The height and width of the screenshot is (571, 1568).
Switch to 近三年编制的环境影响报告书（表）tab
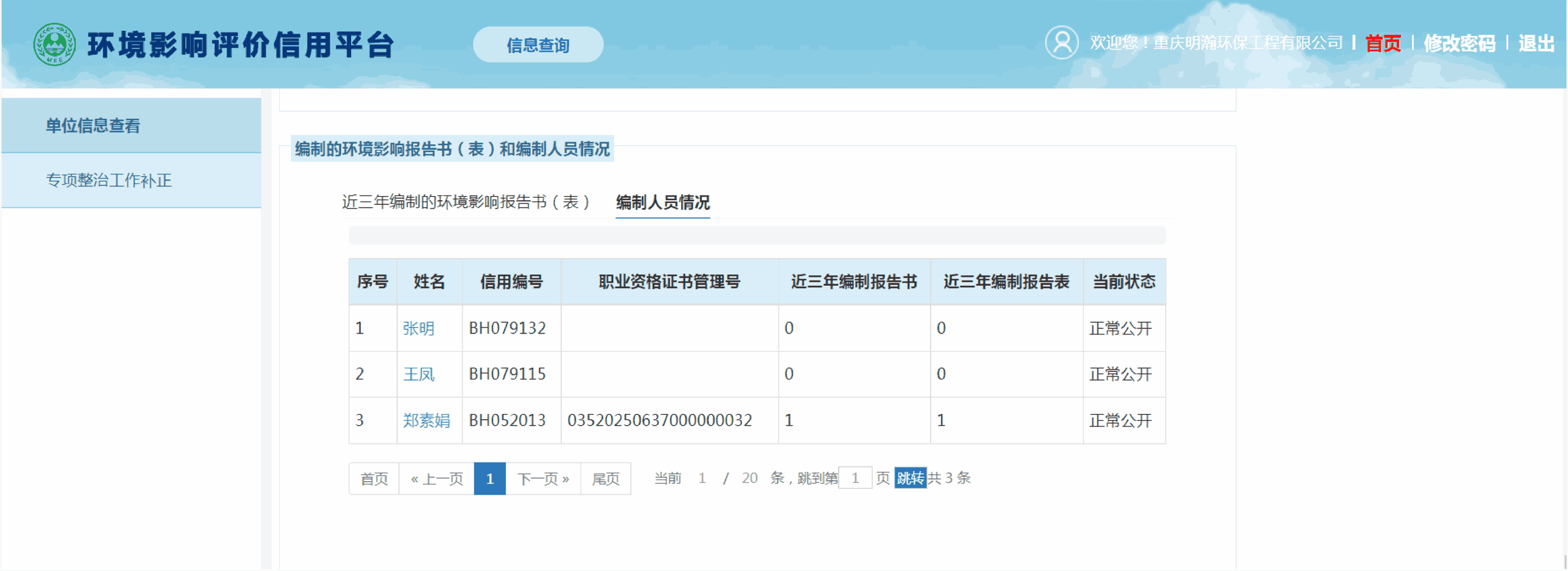[x=466, y=202]
